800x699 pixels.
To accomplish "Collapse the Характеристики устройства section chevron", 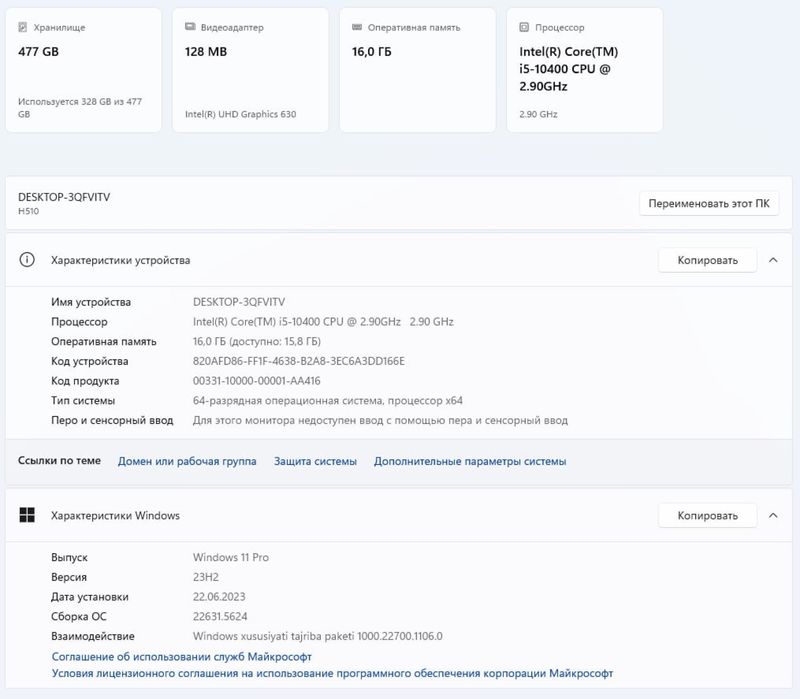I will [x=773, y=260].
